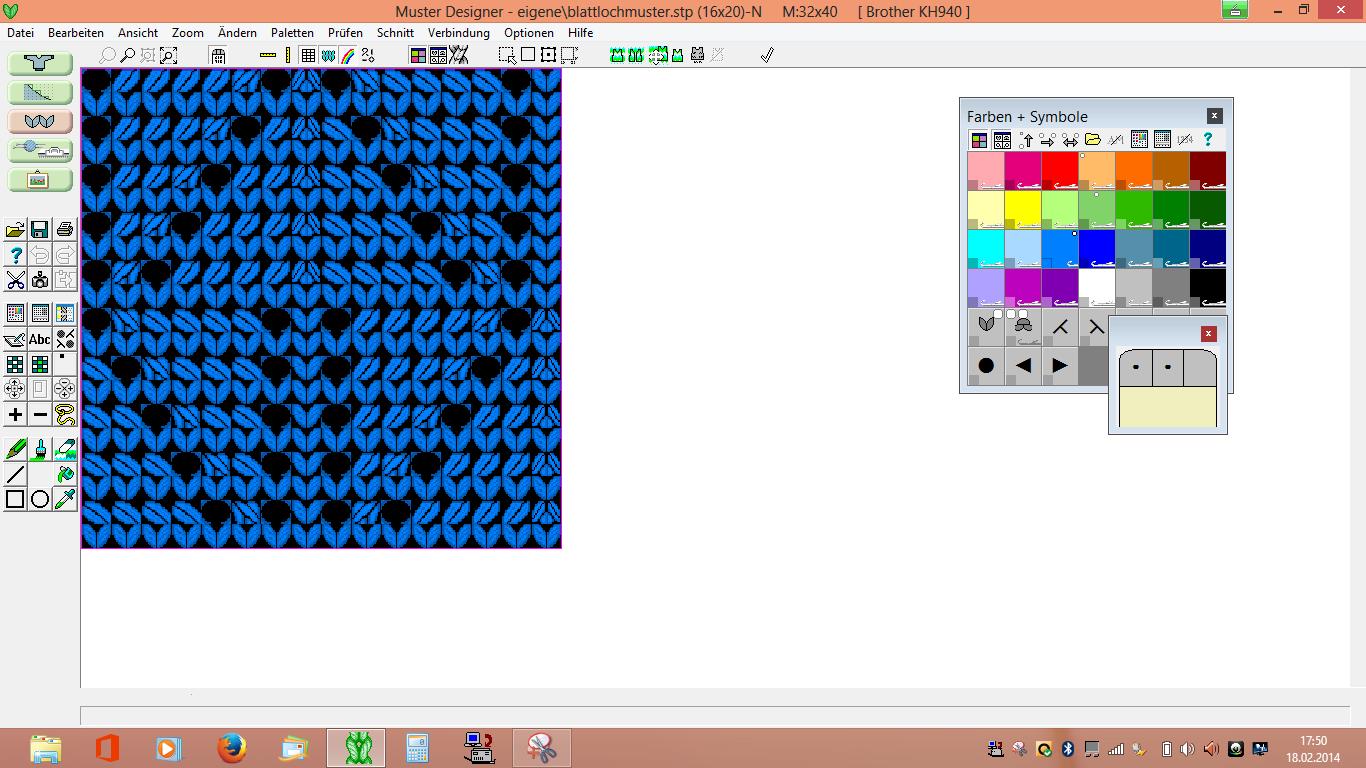
Task: Click the scissors cut icon
Action: click(x=15, y=280)
